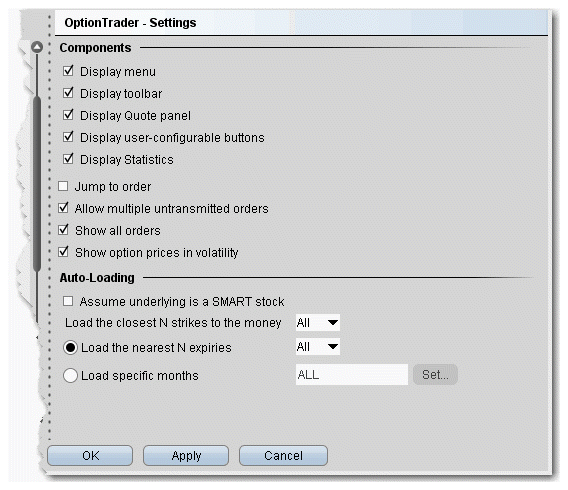This screenshot has height=490, width=568.
Task: Click the OK button
Action: [x=90, y=456]
